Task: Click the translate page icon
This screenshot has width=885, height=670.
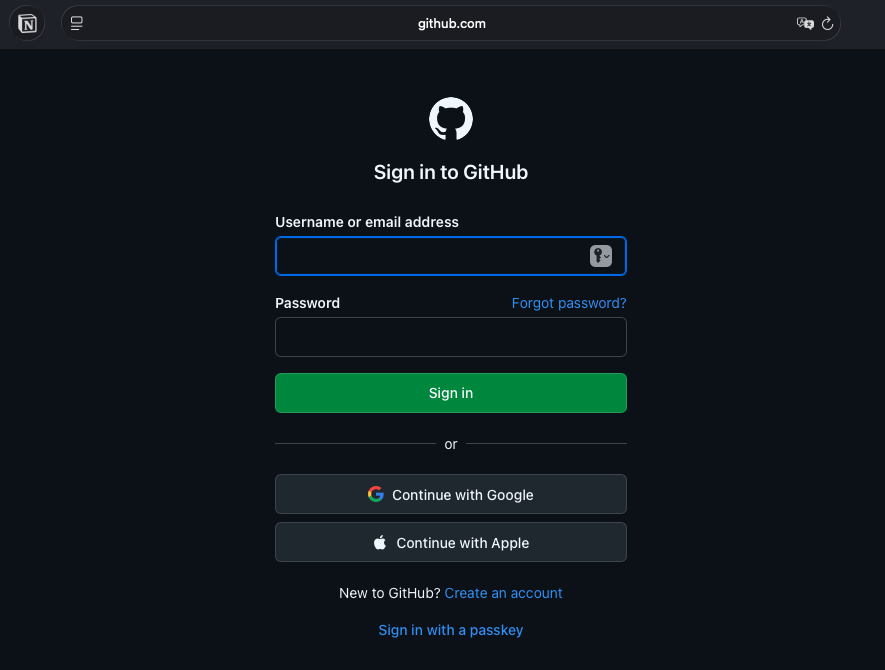Action: (x=804, y=23)
